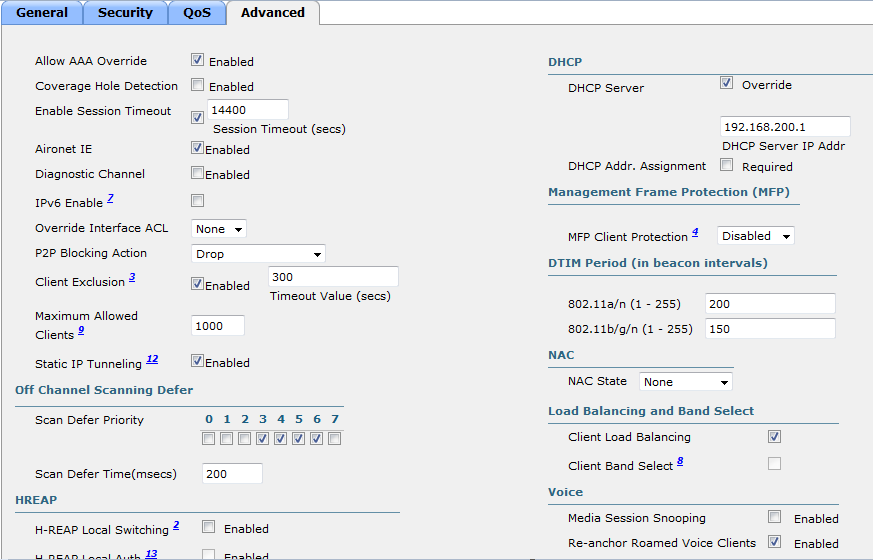
Task: Open the Security tab
Action: coord(125,13)
